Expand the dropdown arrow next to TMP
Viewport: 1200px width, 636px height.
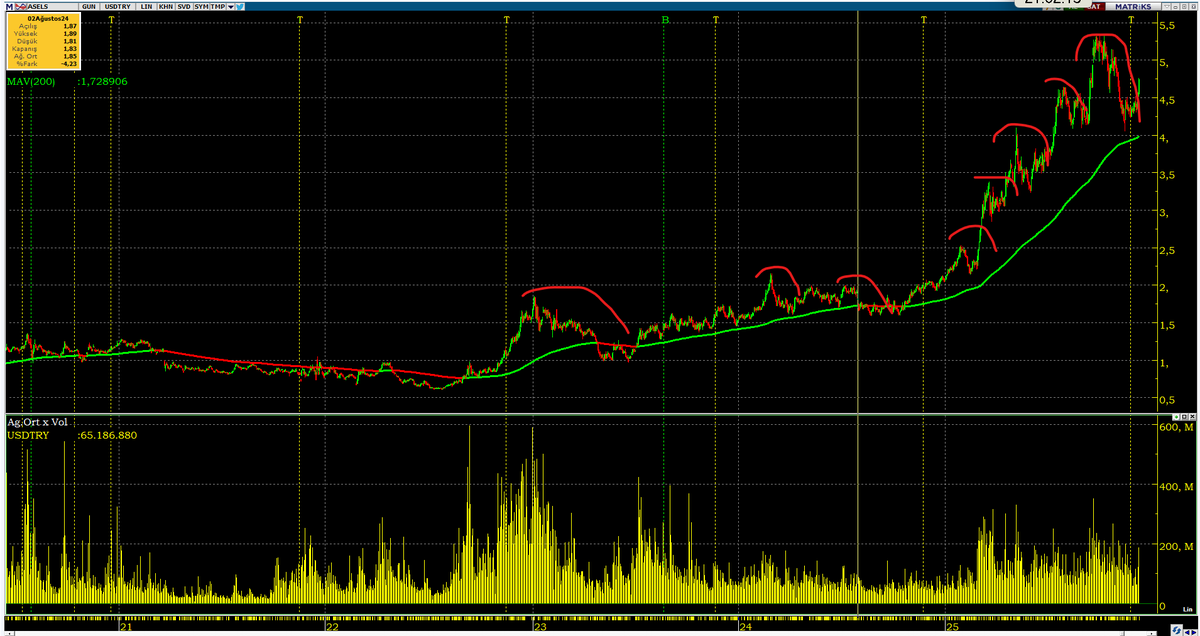point(231,7)
